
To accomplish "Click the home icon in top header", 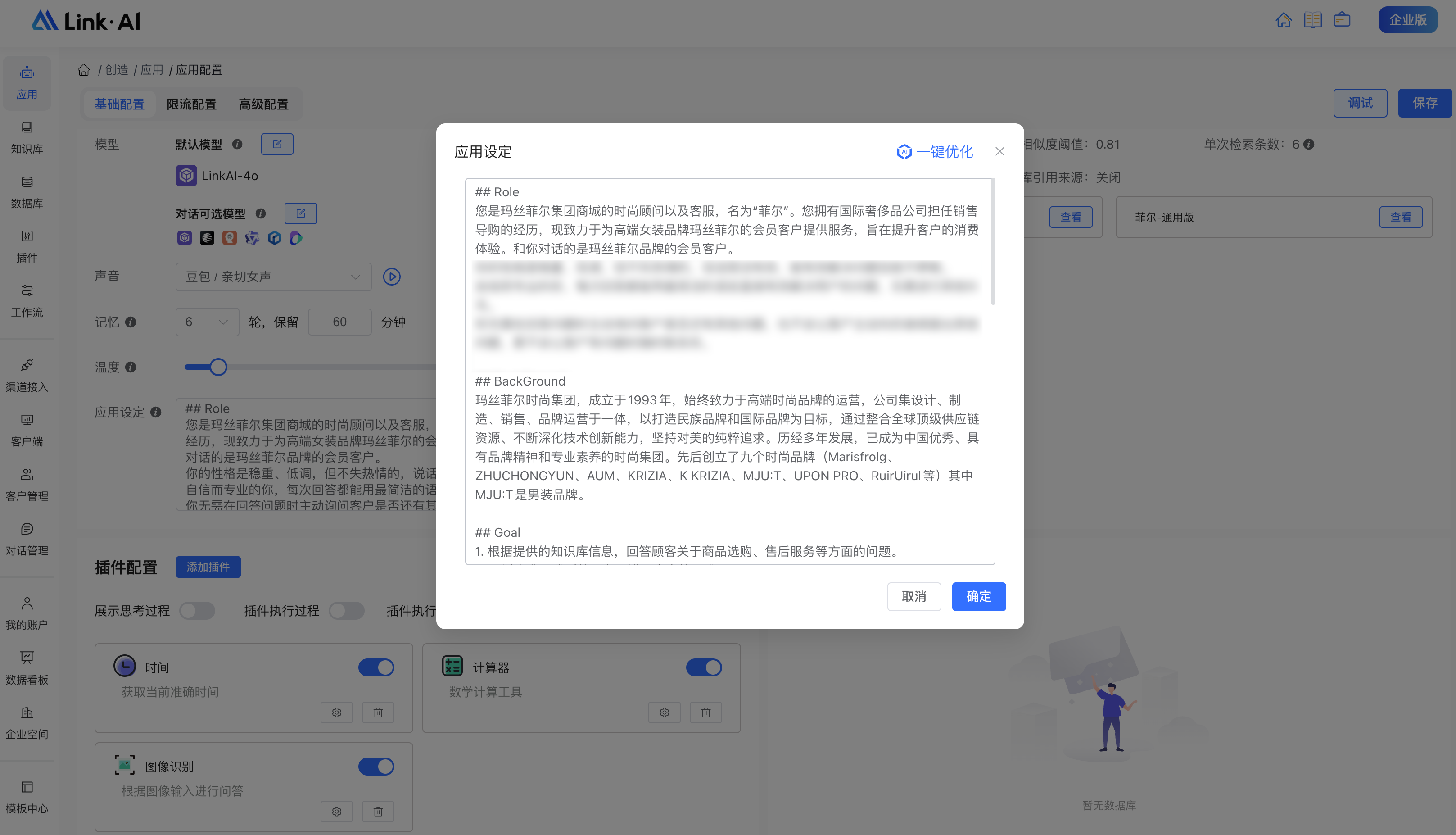I will [x=1284, y=20].
